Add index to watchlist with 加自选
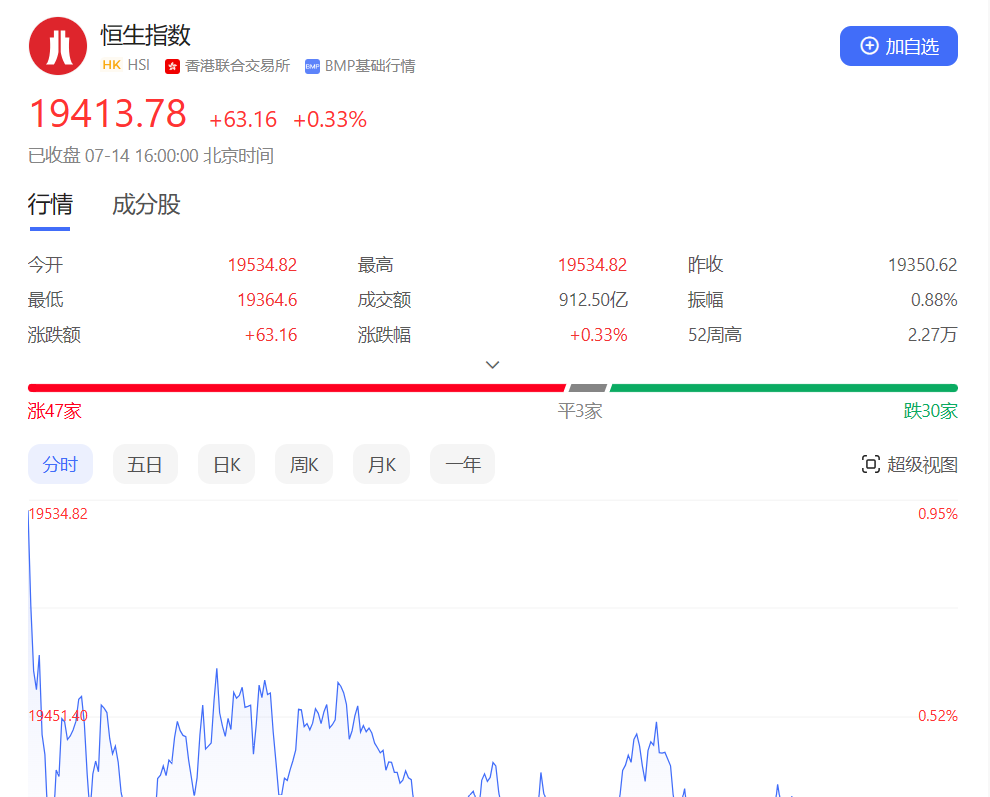 point(898,46)
